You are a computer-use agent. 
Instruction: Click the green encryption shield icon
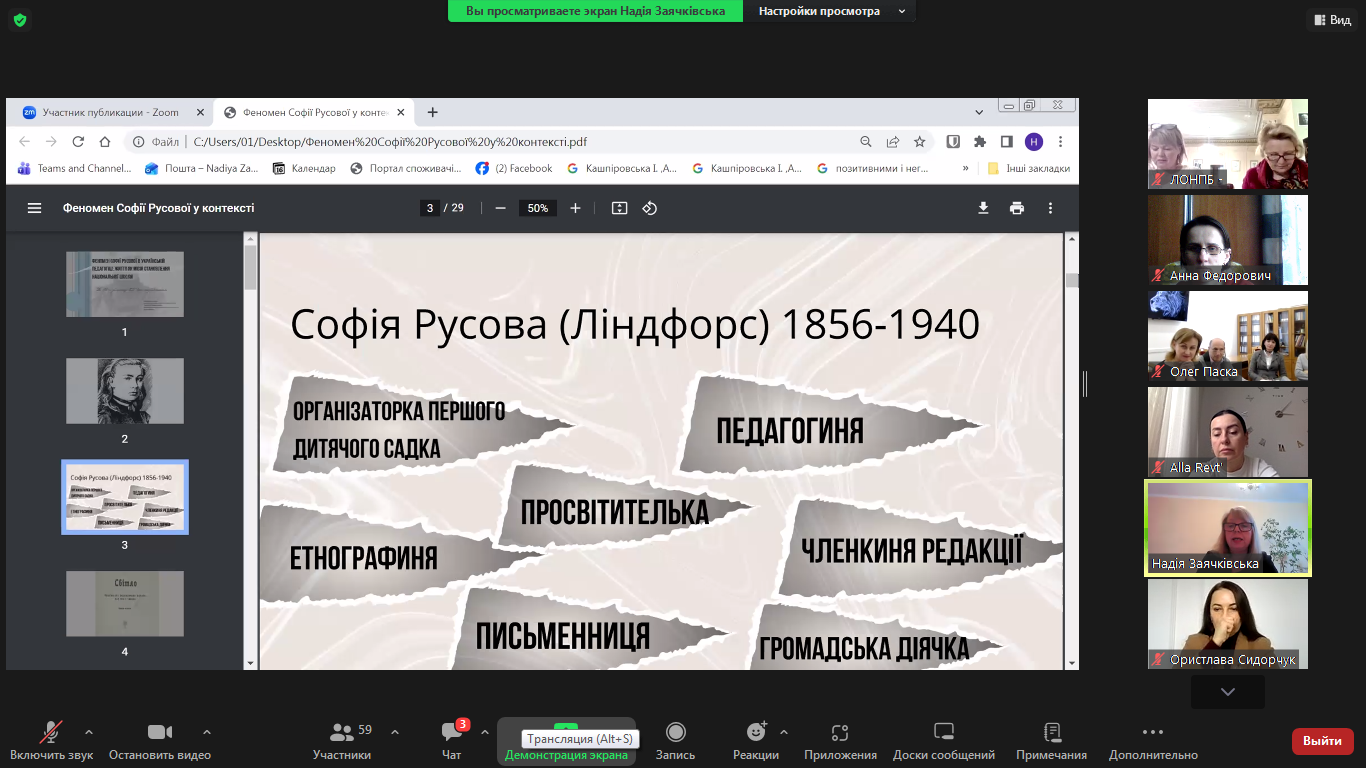coord(19,20)
